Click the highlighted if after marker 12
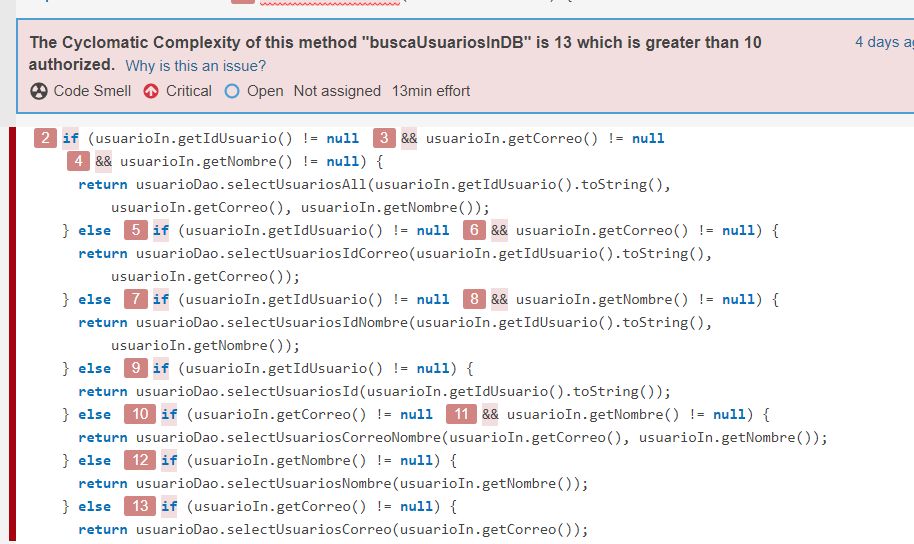This screenshot has height=544, width=914. click(x=169, y=461)
